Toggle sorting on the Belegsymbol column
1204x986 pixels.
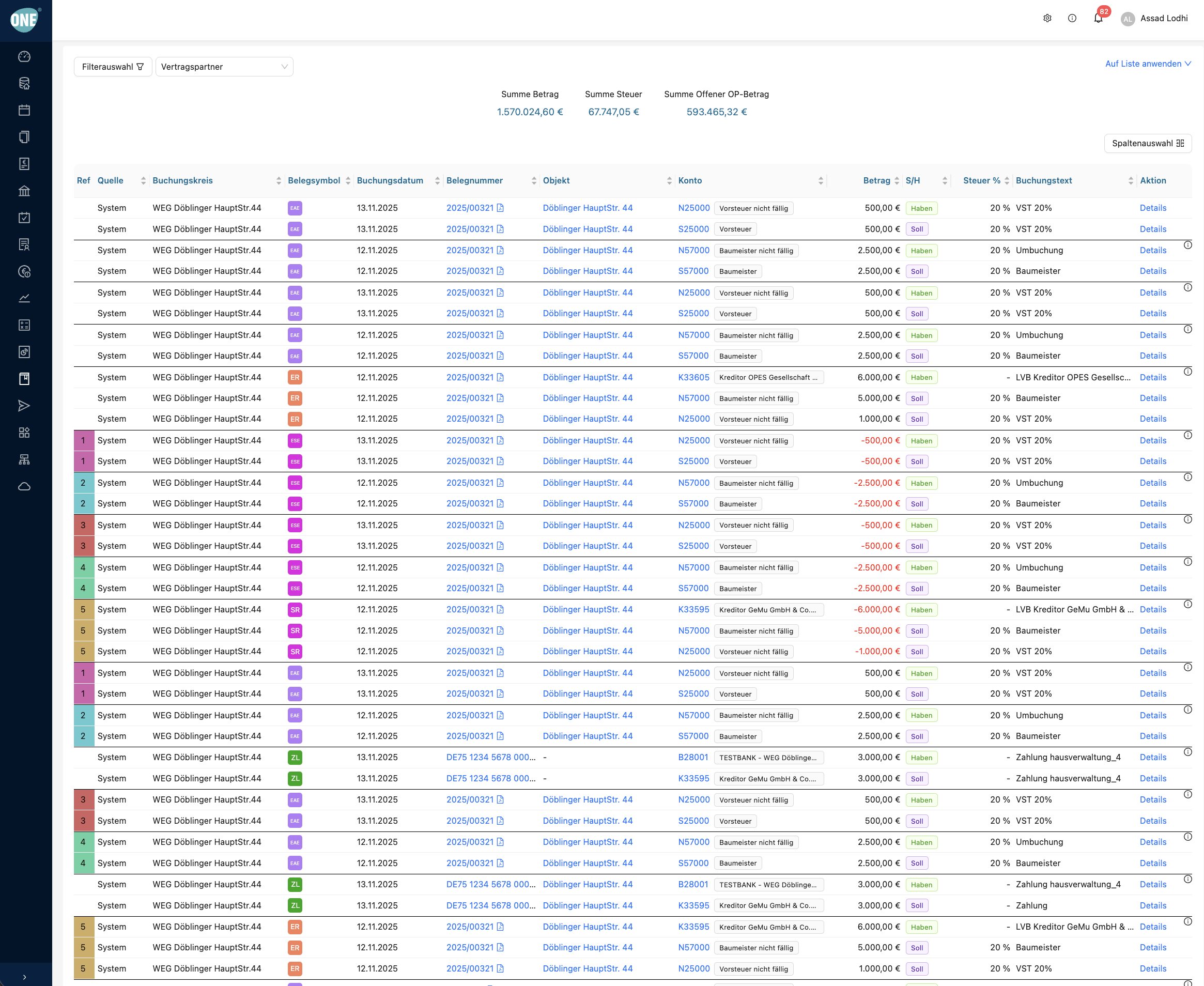(348, 181)
